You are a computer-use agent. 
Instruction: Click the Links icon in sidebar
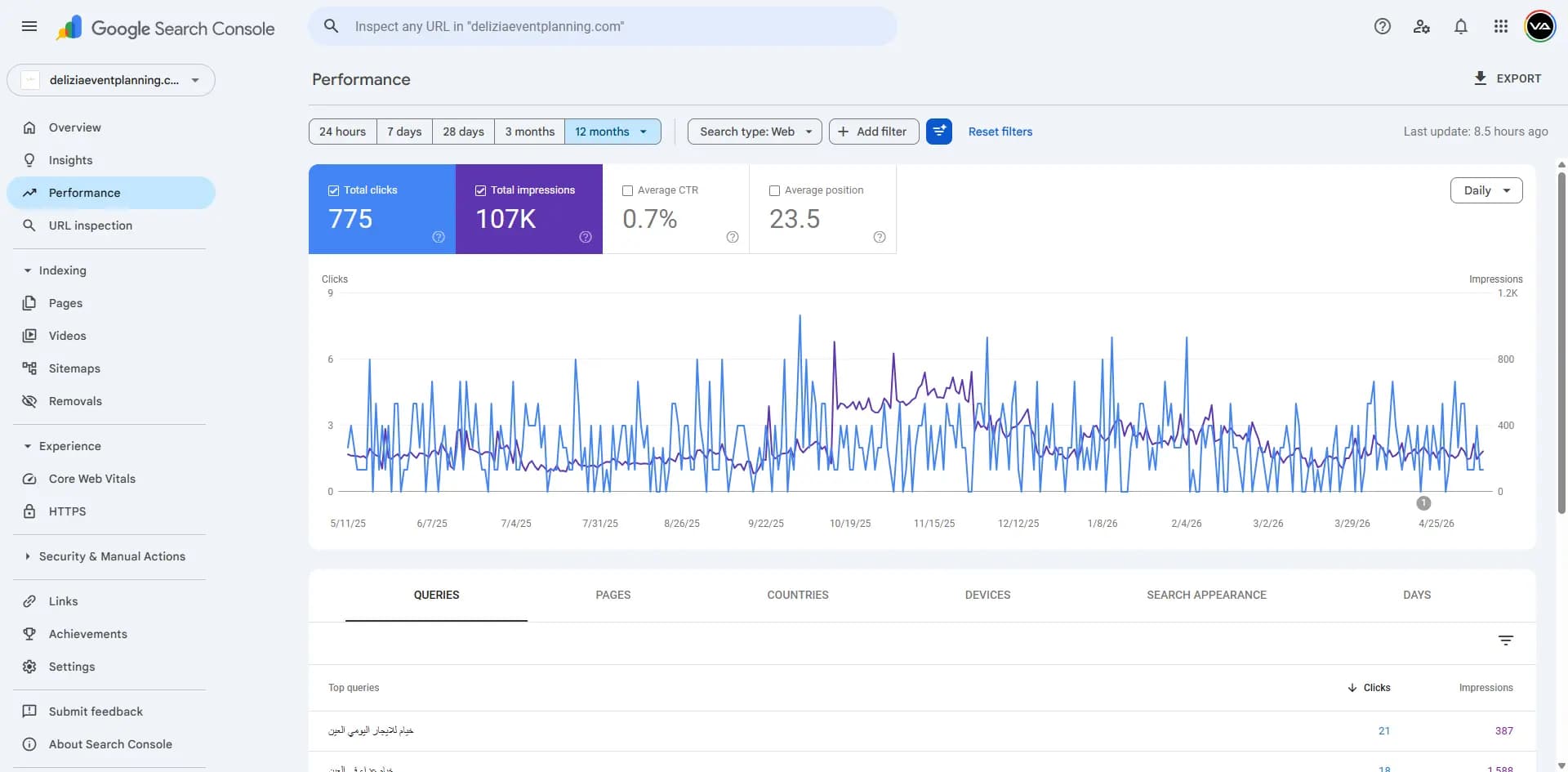[29, 601]
